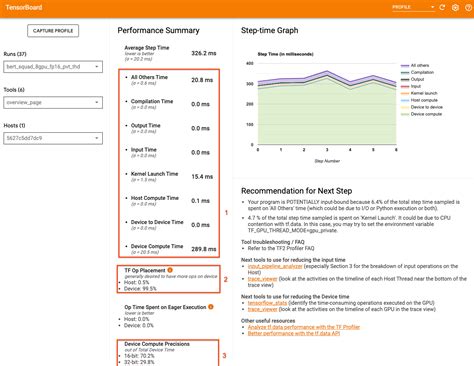Click Step Number axis label
Image resolution: width=474 pixels, height=366 pixels.
pos(327,161)
